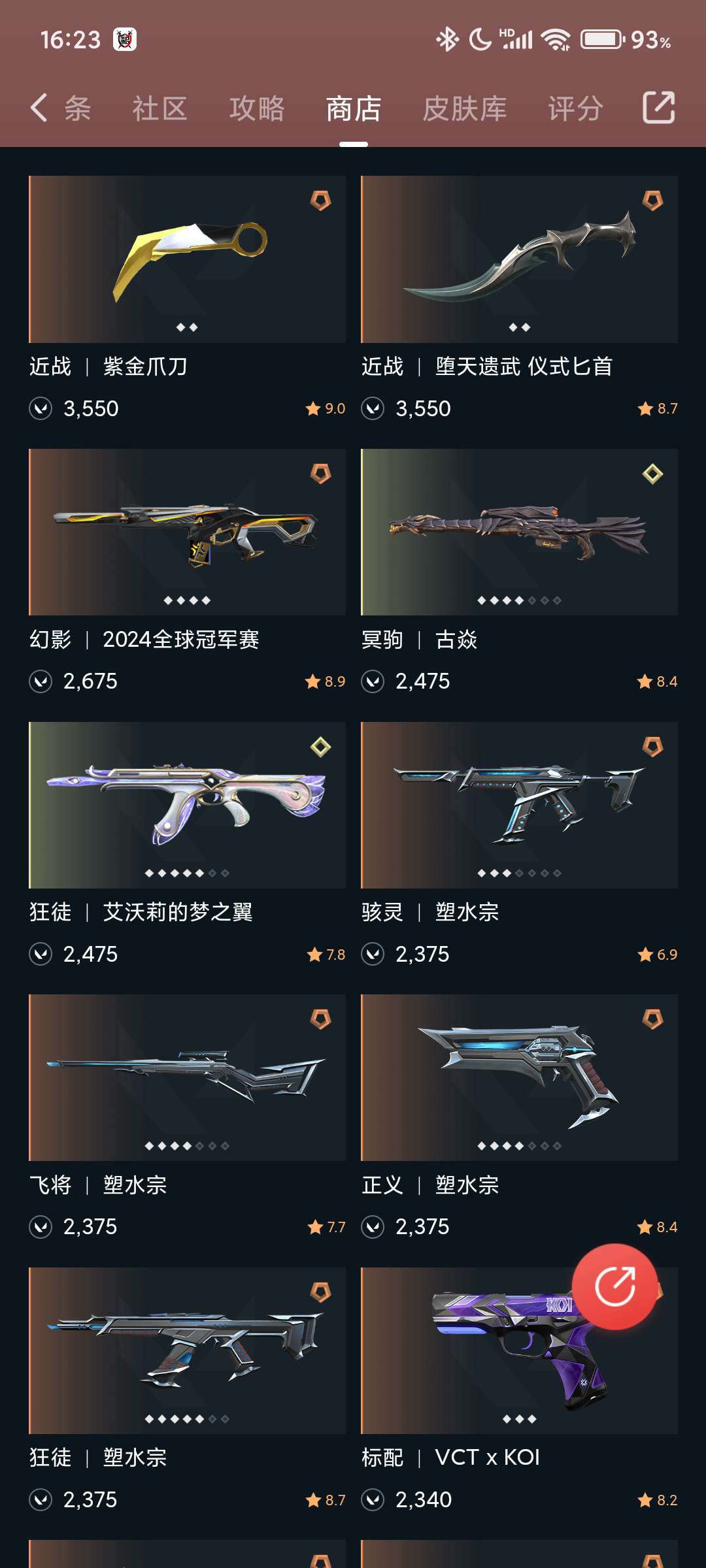Switch to the 攻略 tab
This screenshot has height=1568, width=706.
coord(257,108)
